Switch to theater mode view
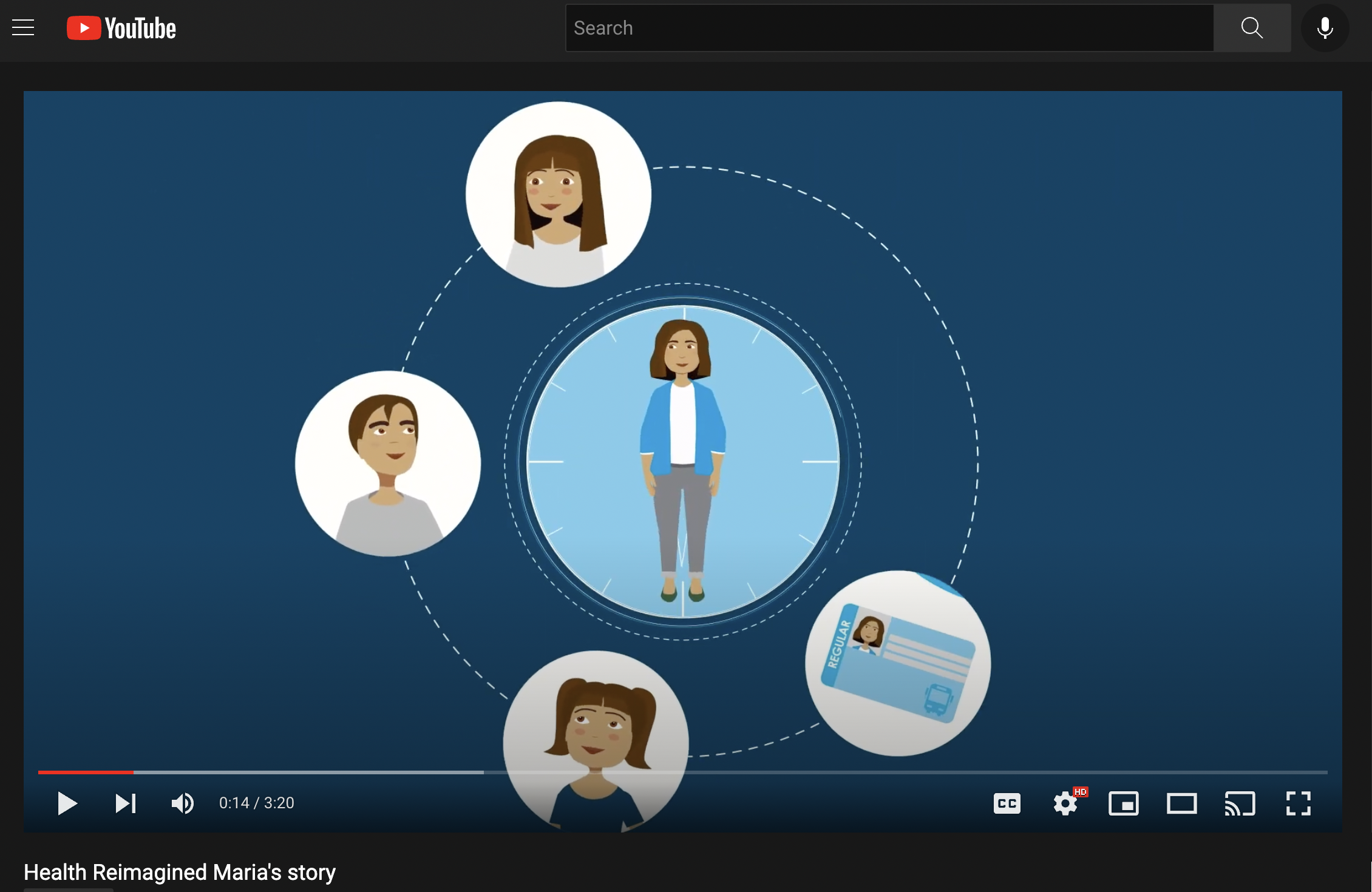The image size is (1372, 892). click(x=1181, y=803)
